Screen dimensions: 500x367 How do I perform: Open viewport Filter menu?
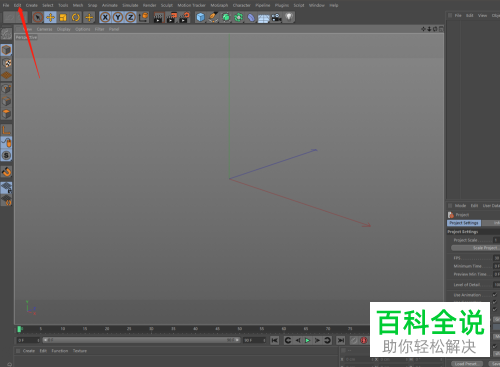tap(99, 29)
